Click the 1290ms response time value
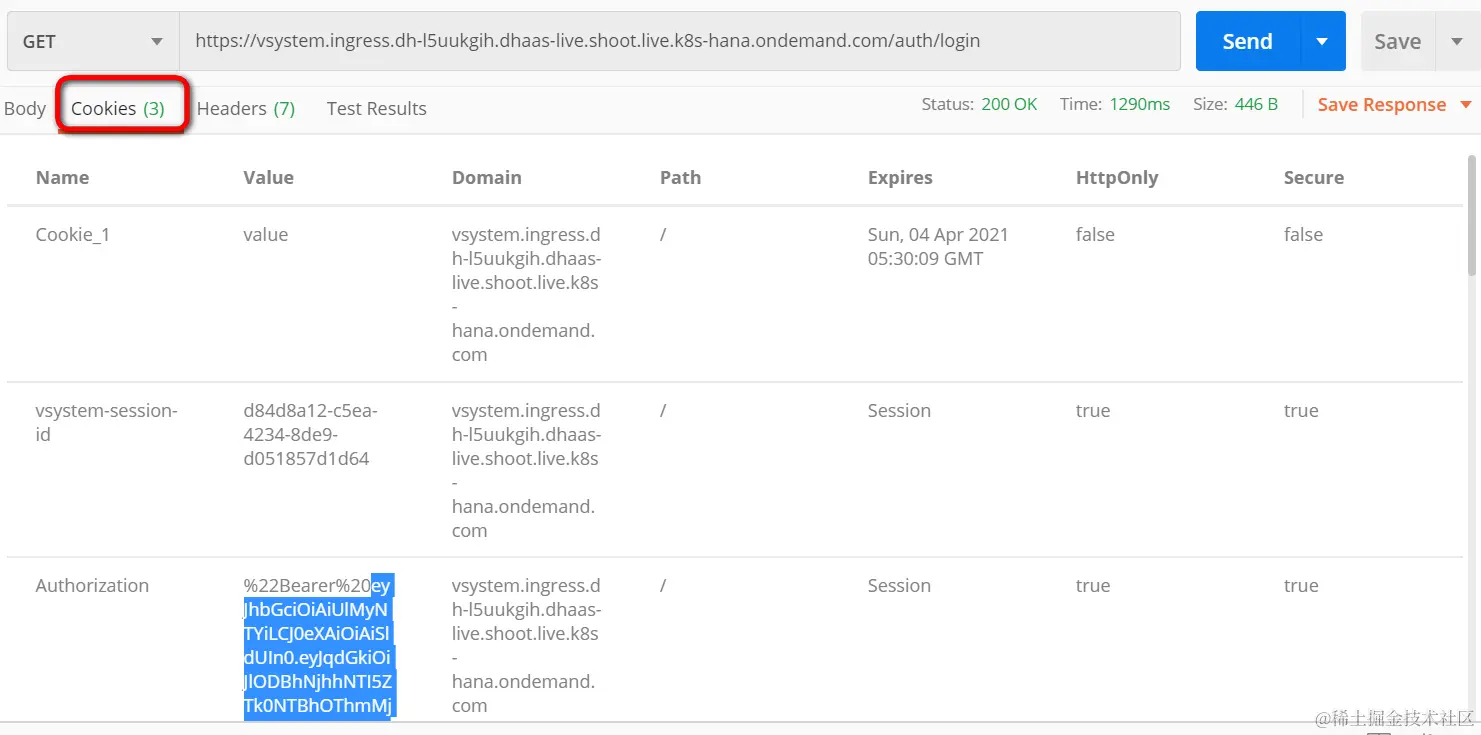Viewport: 1481px width, 735px height. (x=1139, y=104)
